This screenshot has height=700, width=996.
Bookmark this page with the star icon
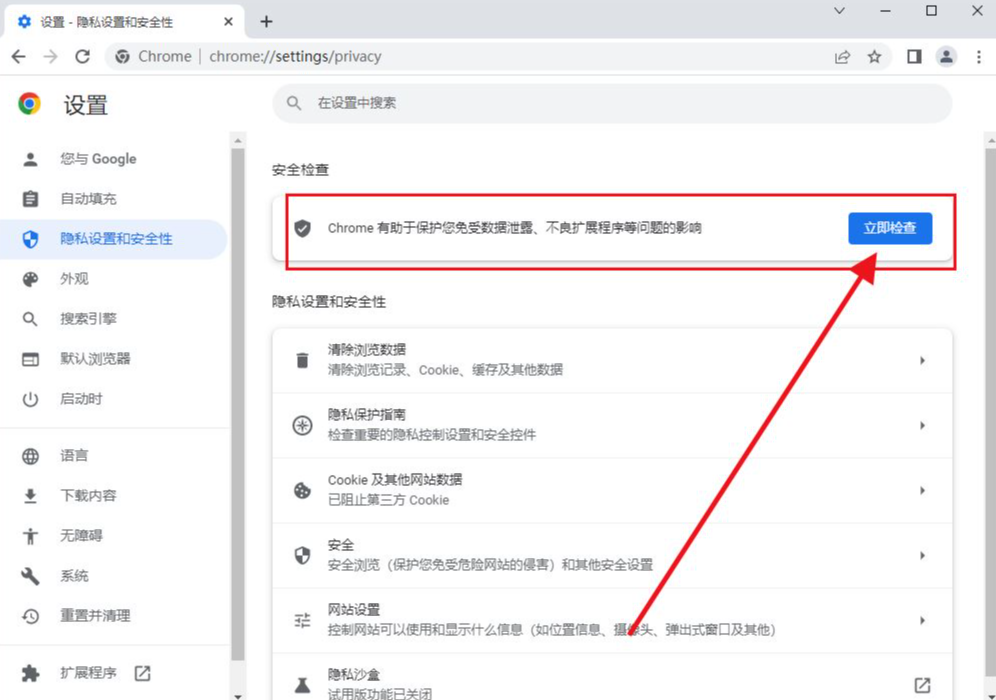click(875, 57)
